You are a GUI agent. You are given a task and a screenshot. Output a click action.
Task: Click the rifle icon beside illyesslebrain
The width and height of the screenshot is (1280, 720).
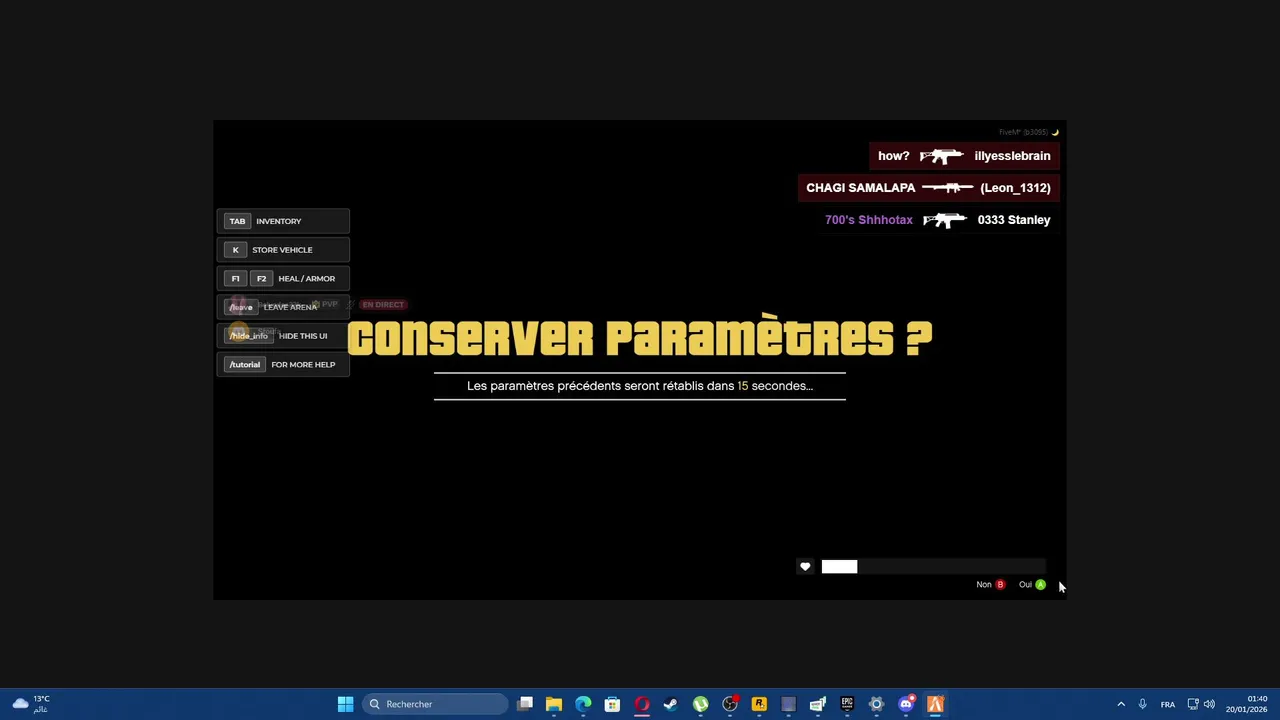(x=941, y=156)
